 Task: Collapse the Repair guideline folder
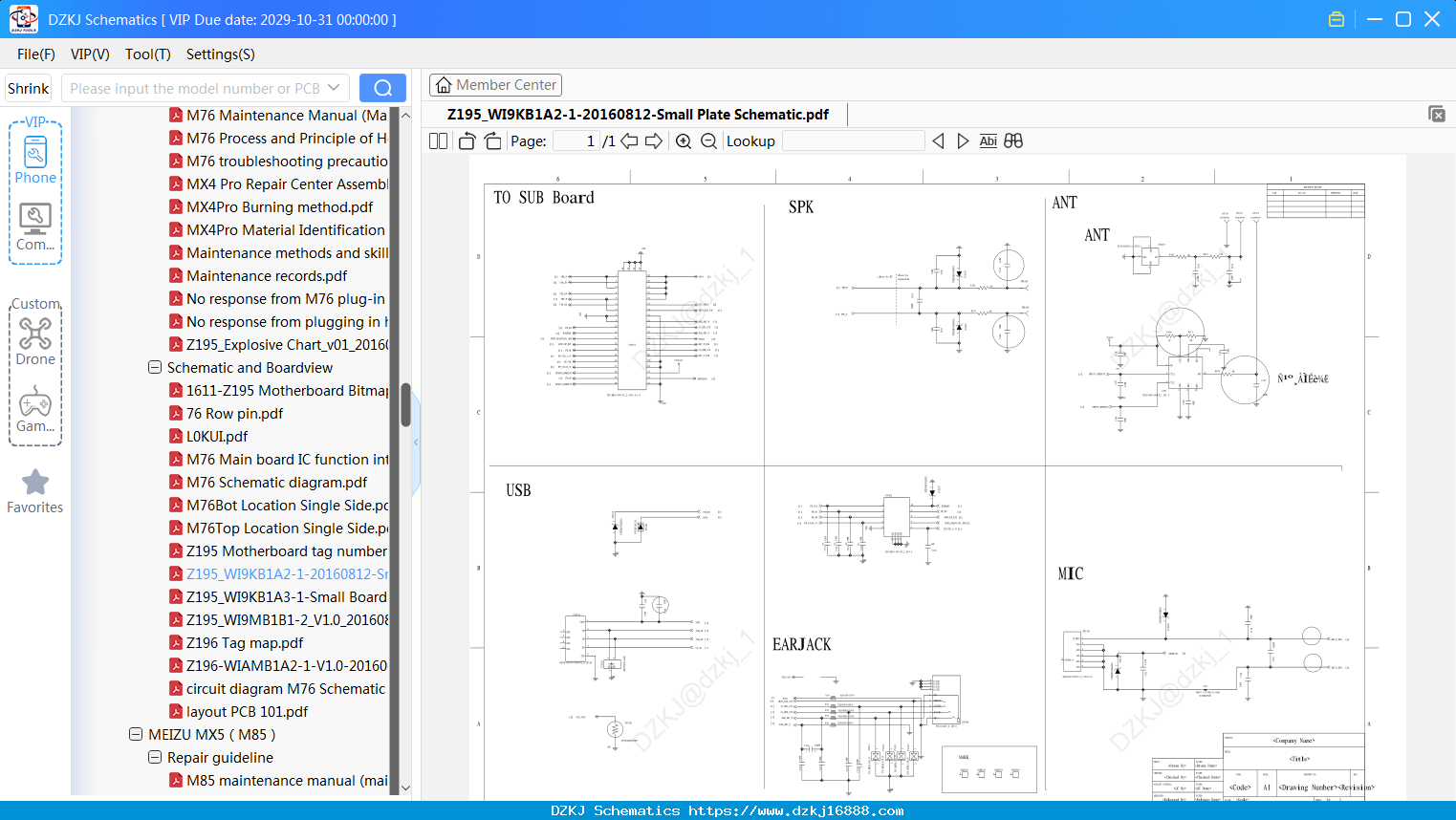pyautogui.click(x=155, y=758)
